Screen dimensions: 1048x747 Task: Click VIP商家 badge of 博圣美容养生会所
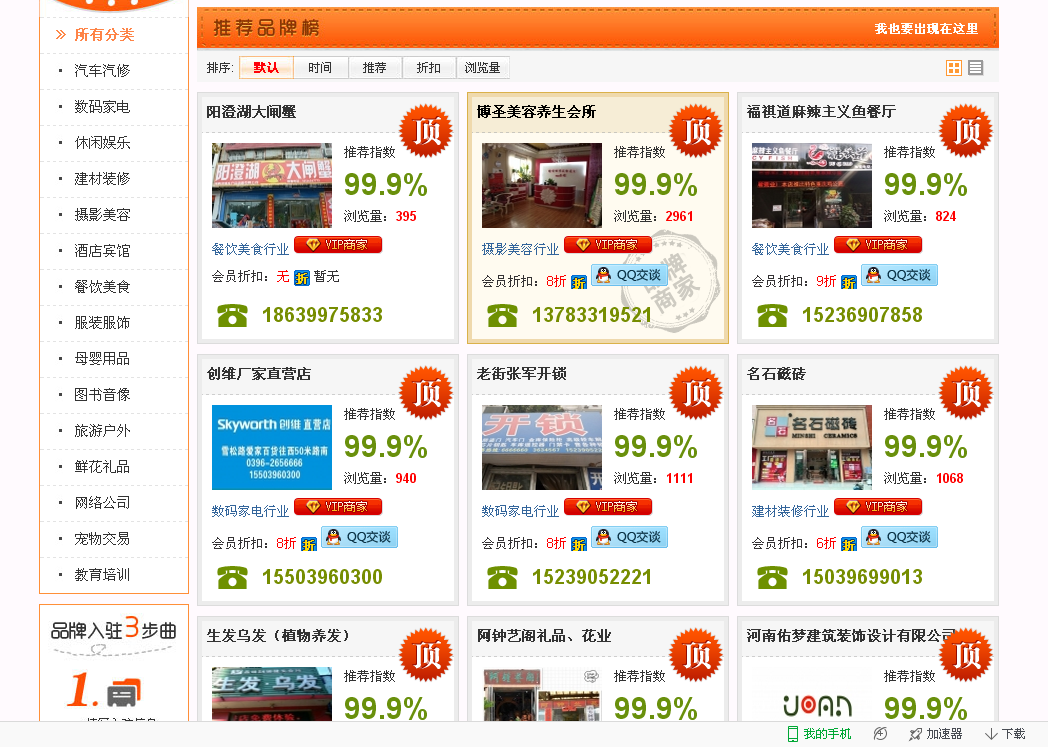click(608, 245)
